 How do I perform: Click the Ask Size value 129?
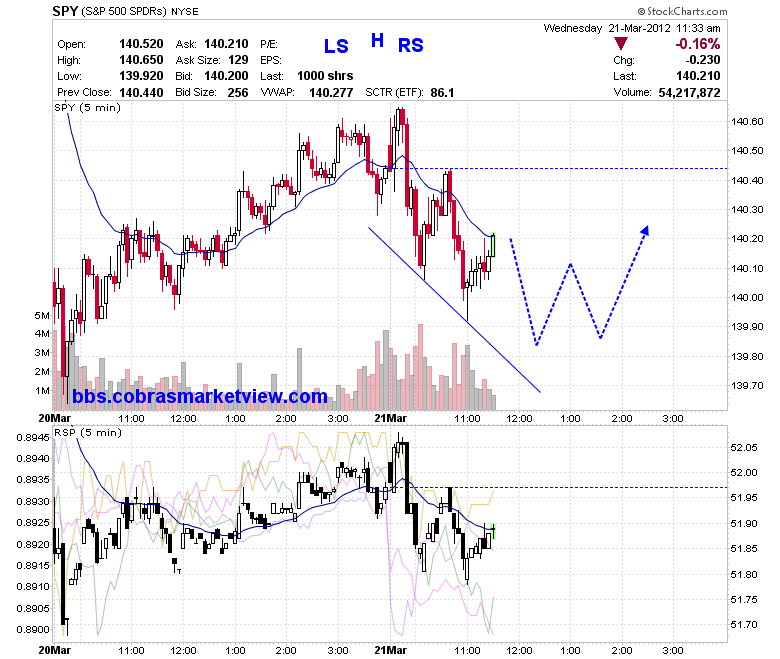(x=238, y=60)
